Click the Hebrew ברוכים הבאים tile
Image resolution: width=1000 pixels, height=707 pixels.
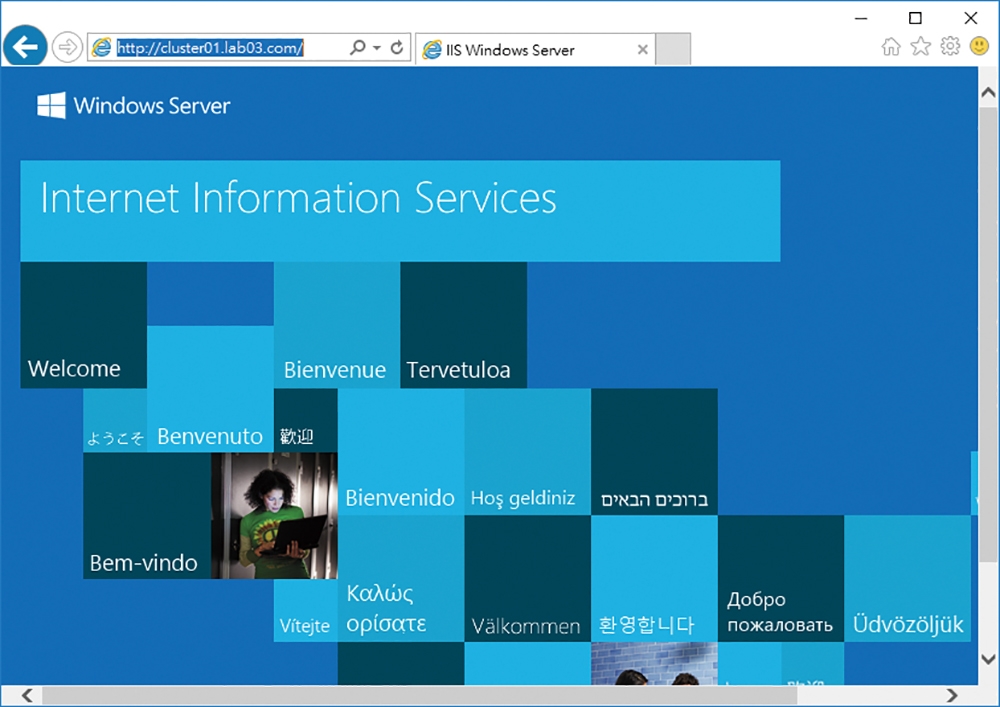click(x=654, y=452)
